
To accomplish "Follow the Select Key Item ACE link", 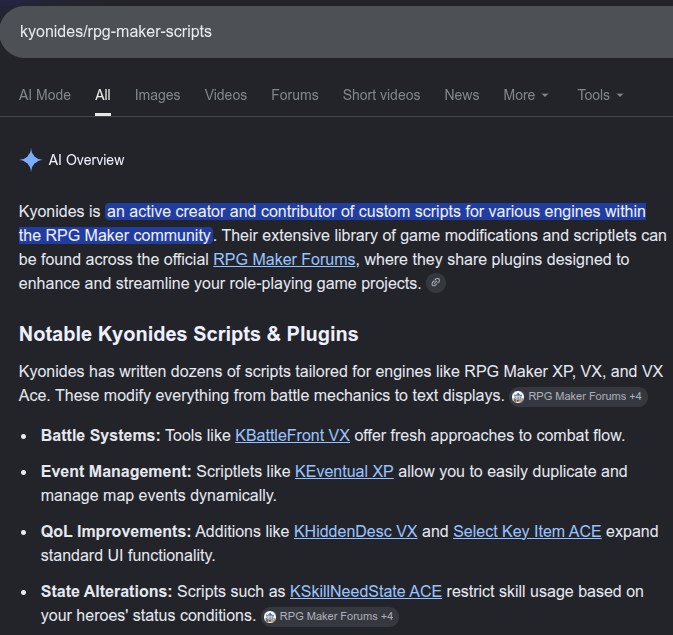I will 527,532.
